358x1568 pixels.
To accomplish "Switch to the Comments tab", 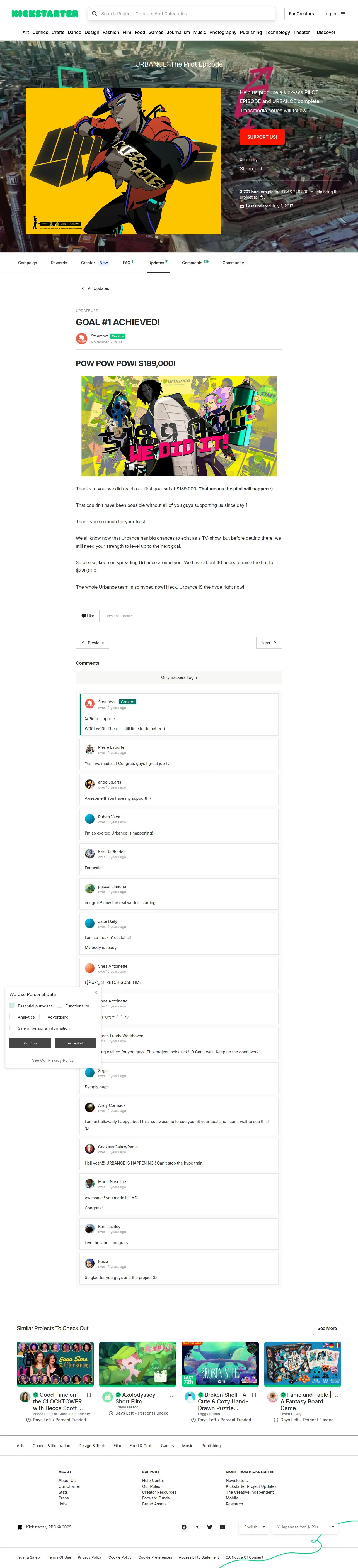I will click(195, 263).
